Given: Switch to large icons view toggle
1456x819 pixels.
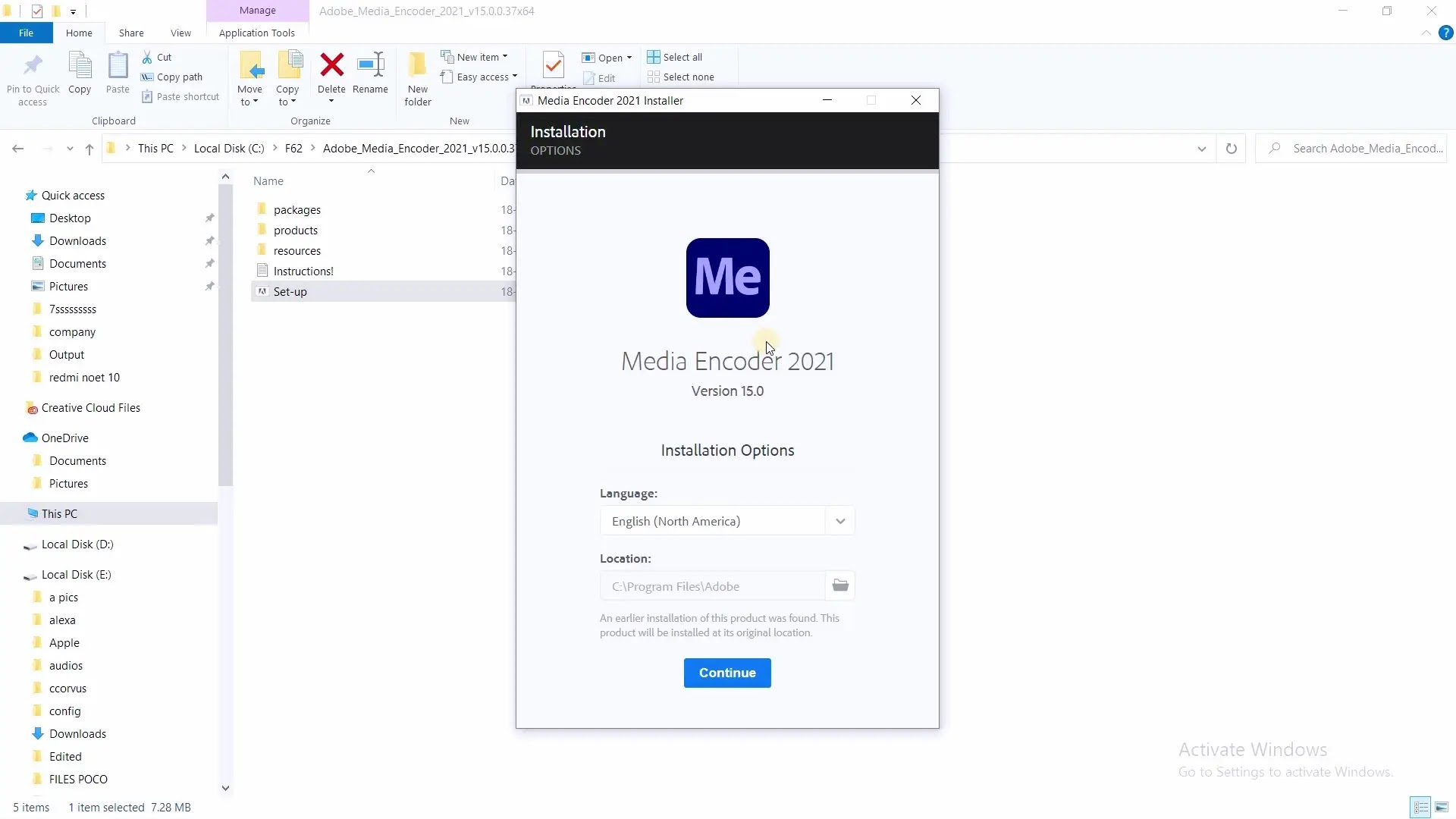Looking at the screenshot, I should (1442, 807).
